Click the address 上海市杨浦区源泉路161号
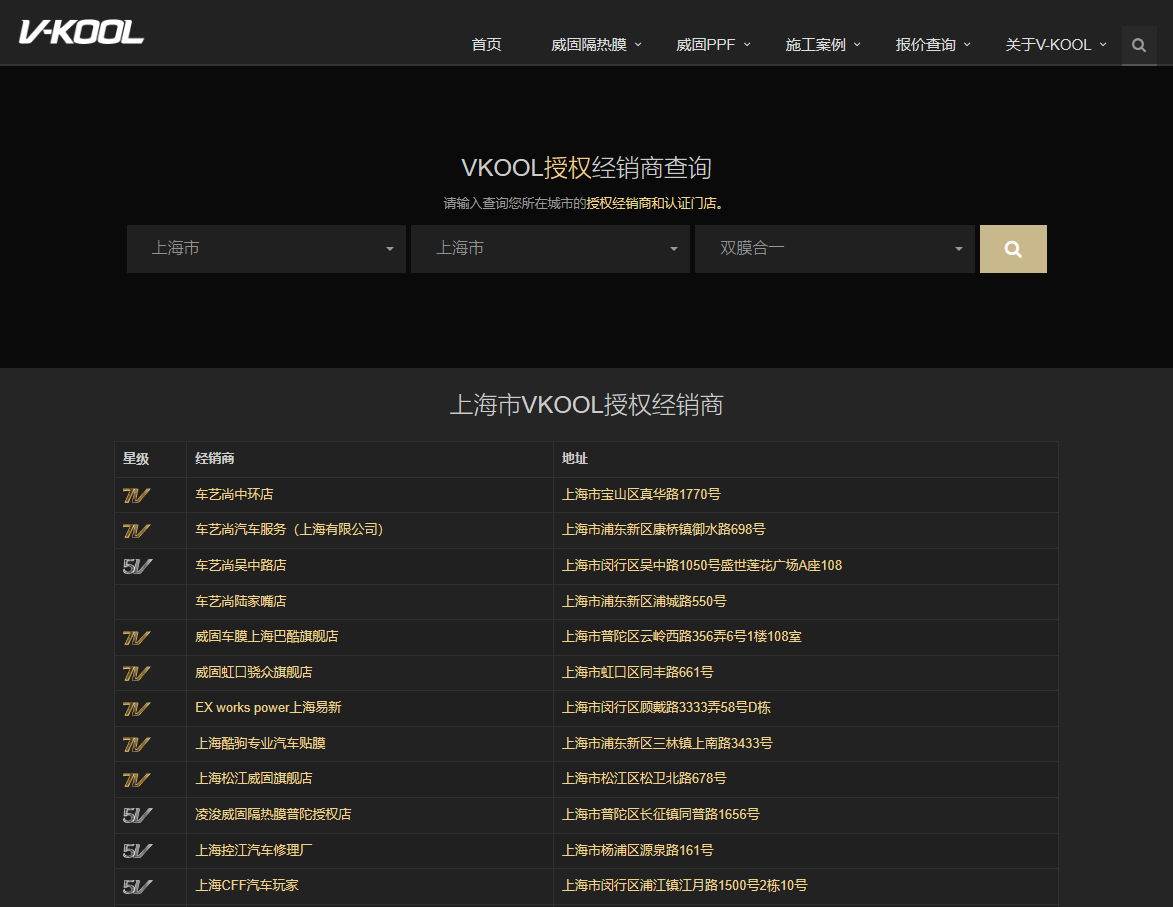The image size is (1173, 907). (637, 850)
